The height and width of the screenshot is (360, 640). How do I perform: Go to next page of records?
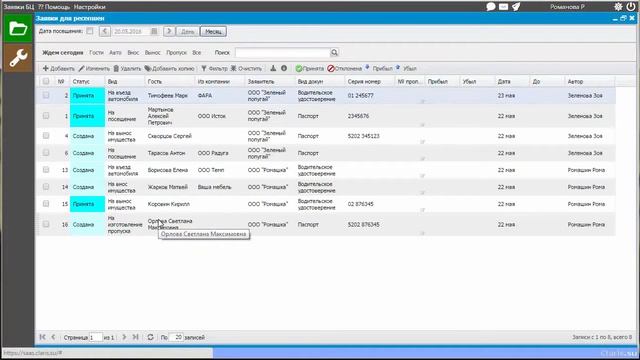[124, 337]
